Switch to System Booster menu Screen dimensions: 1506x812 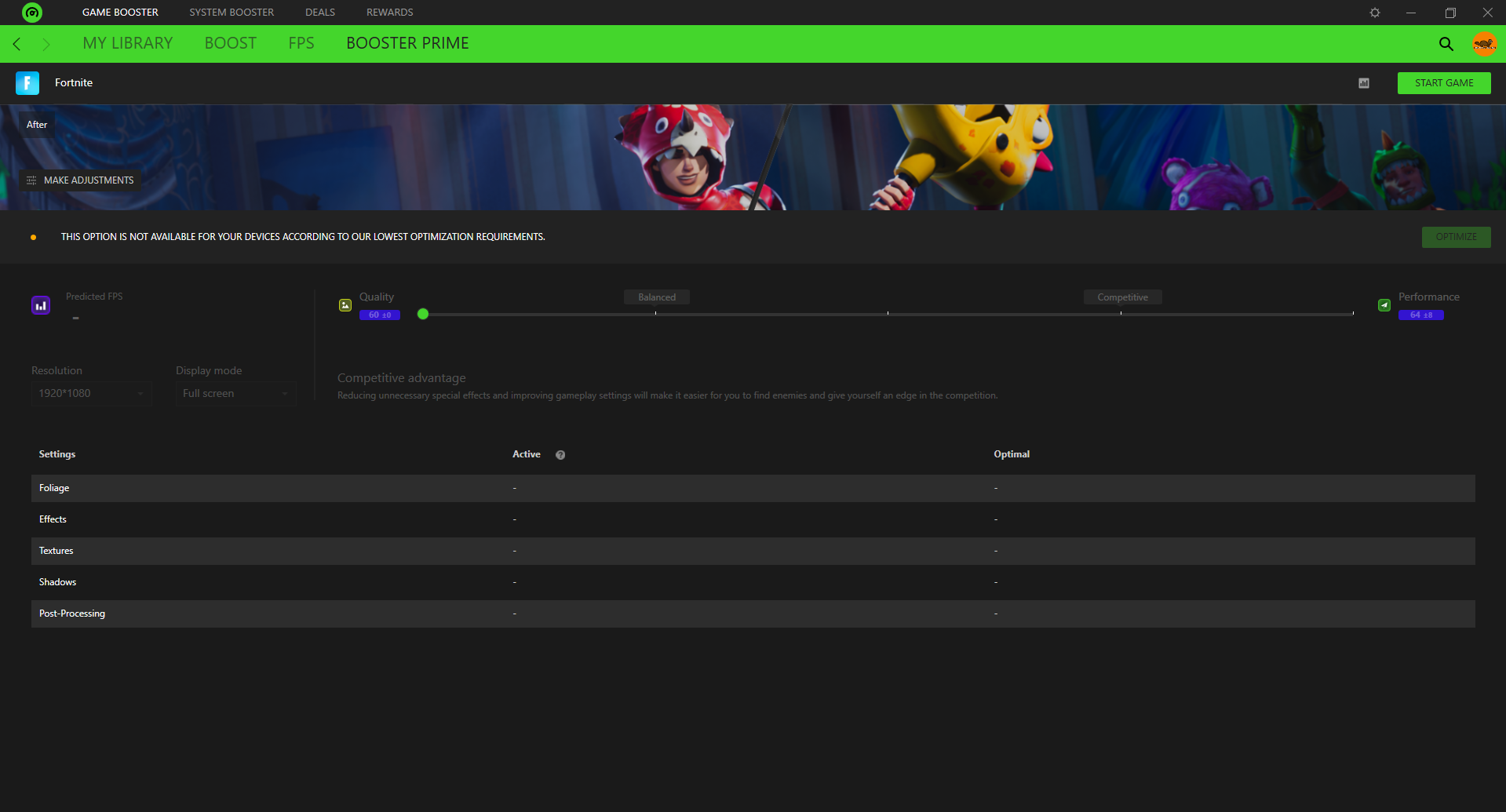[232, 13]
